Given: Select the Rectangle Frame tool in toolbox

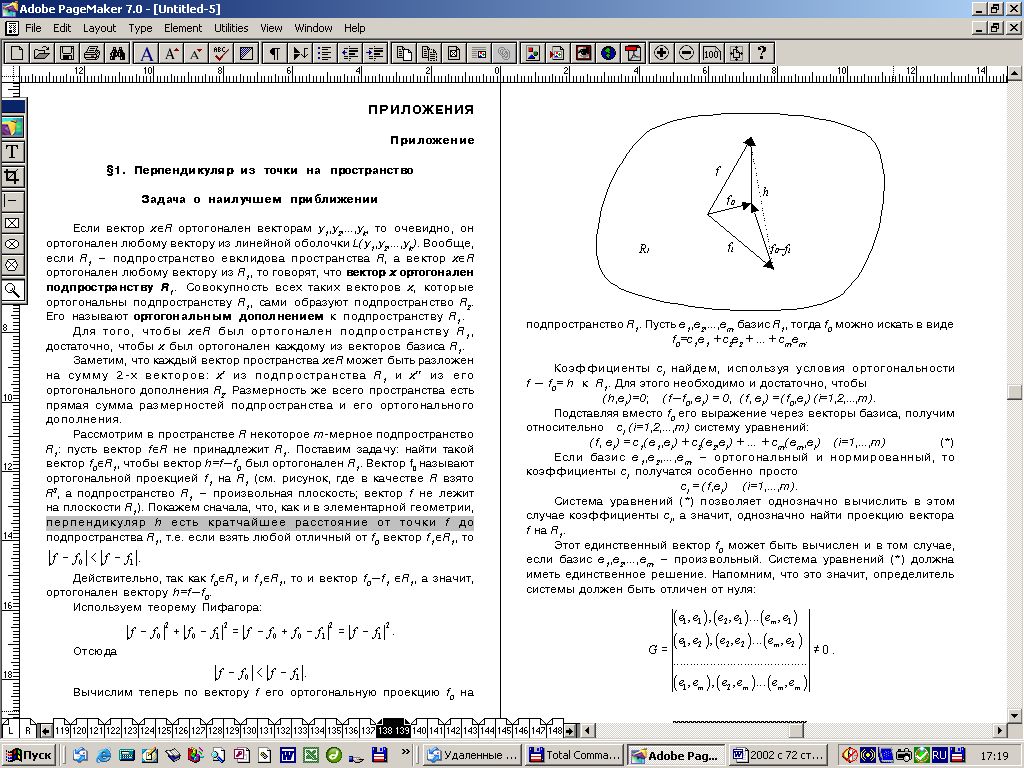Looking at the screenshot, I should pos(12,223).
